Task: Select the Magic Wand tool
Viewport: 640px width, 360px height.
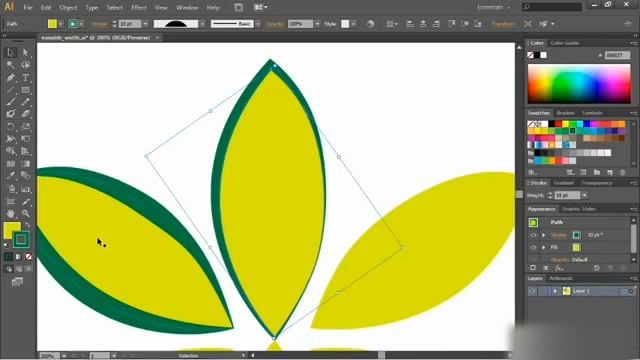Action: 11,65
